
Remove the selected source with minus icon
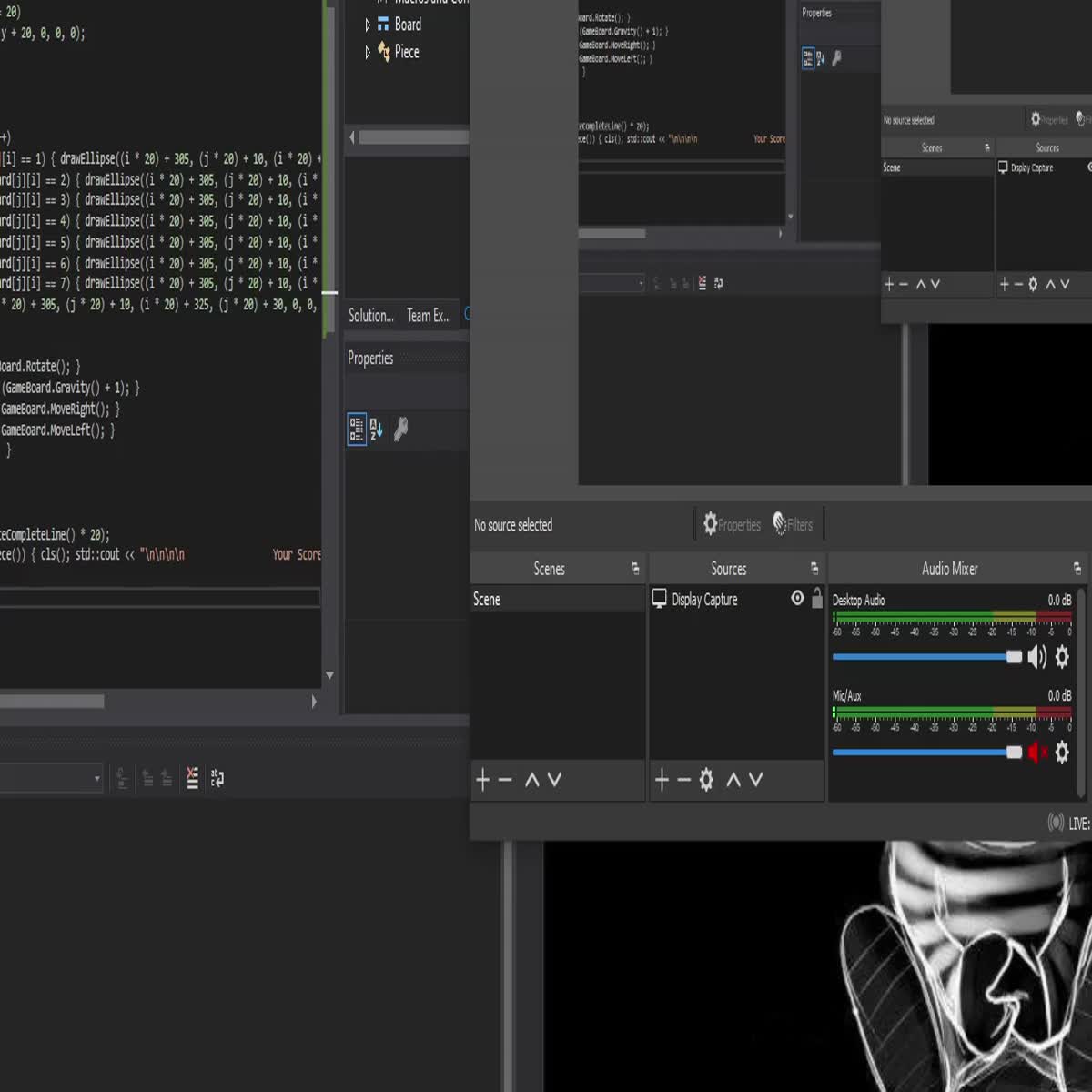click(x=683, y=779)
